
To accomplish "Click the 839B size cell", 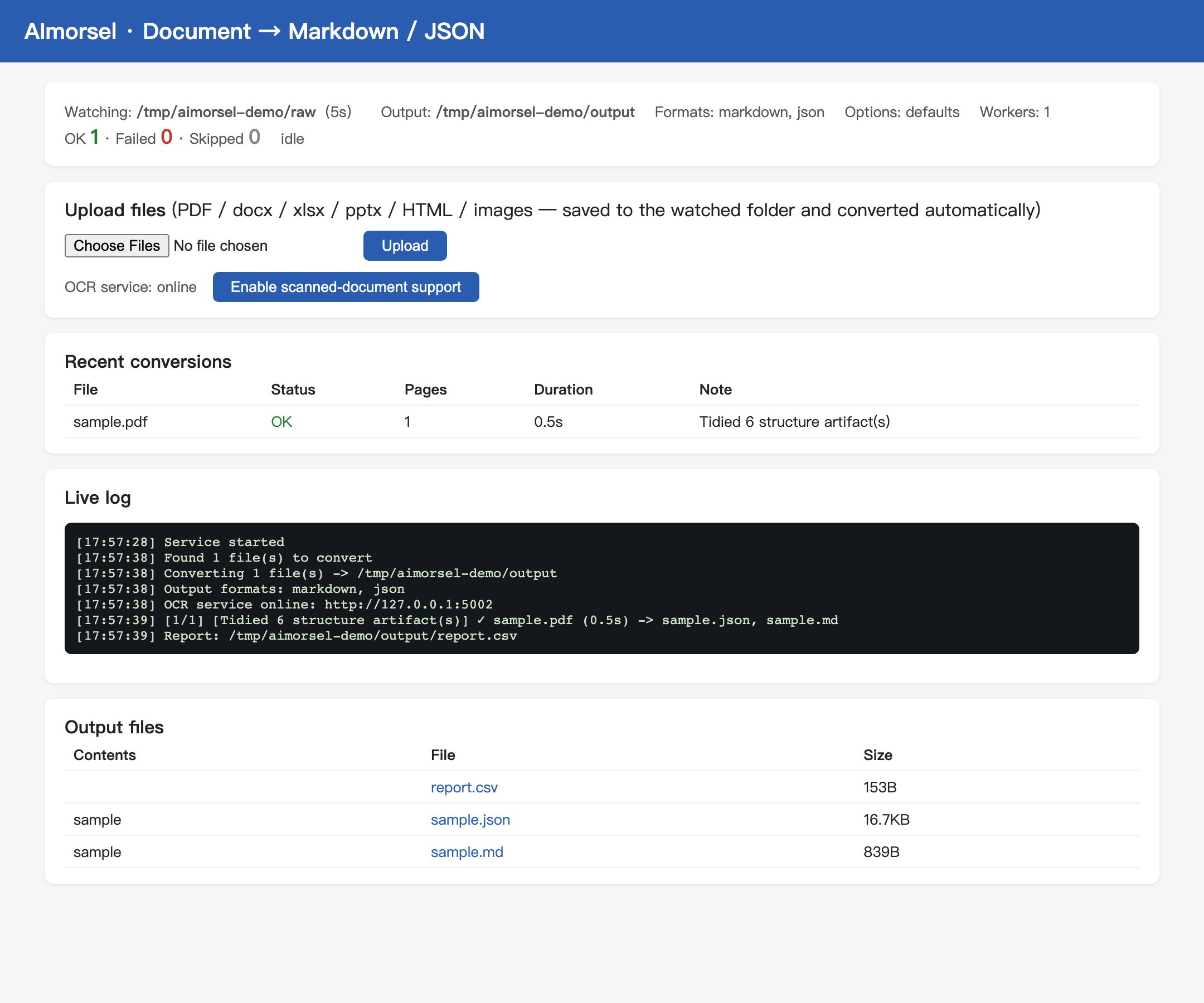I will coord(881,852).
